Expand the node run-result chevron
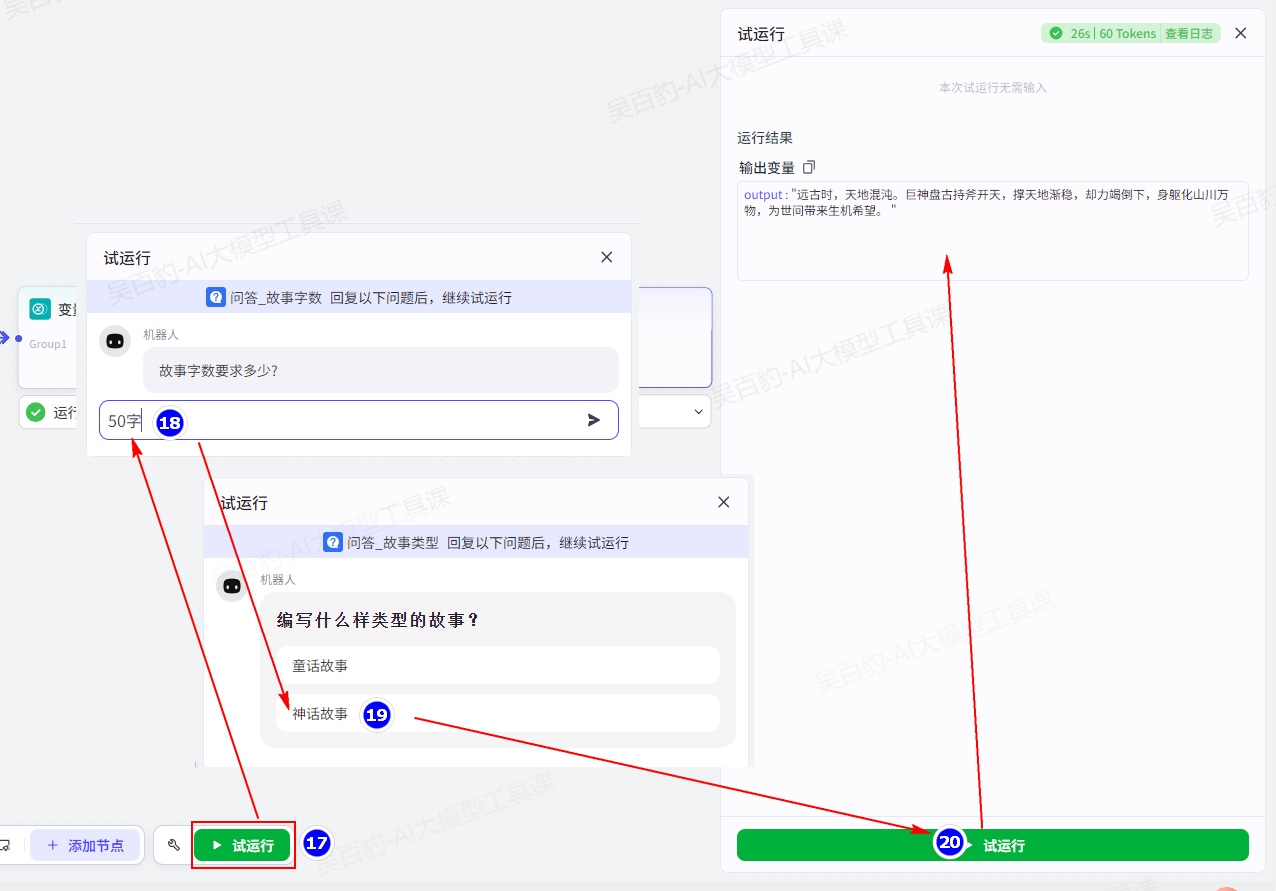 point(698,412)
